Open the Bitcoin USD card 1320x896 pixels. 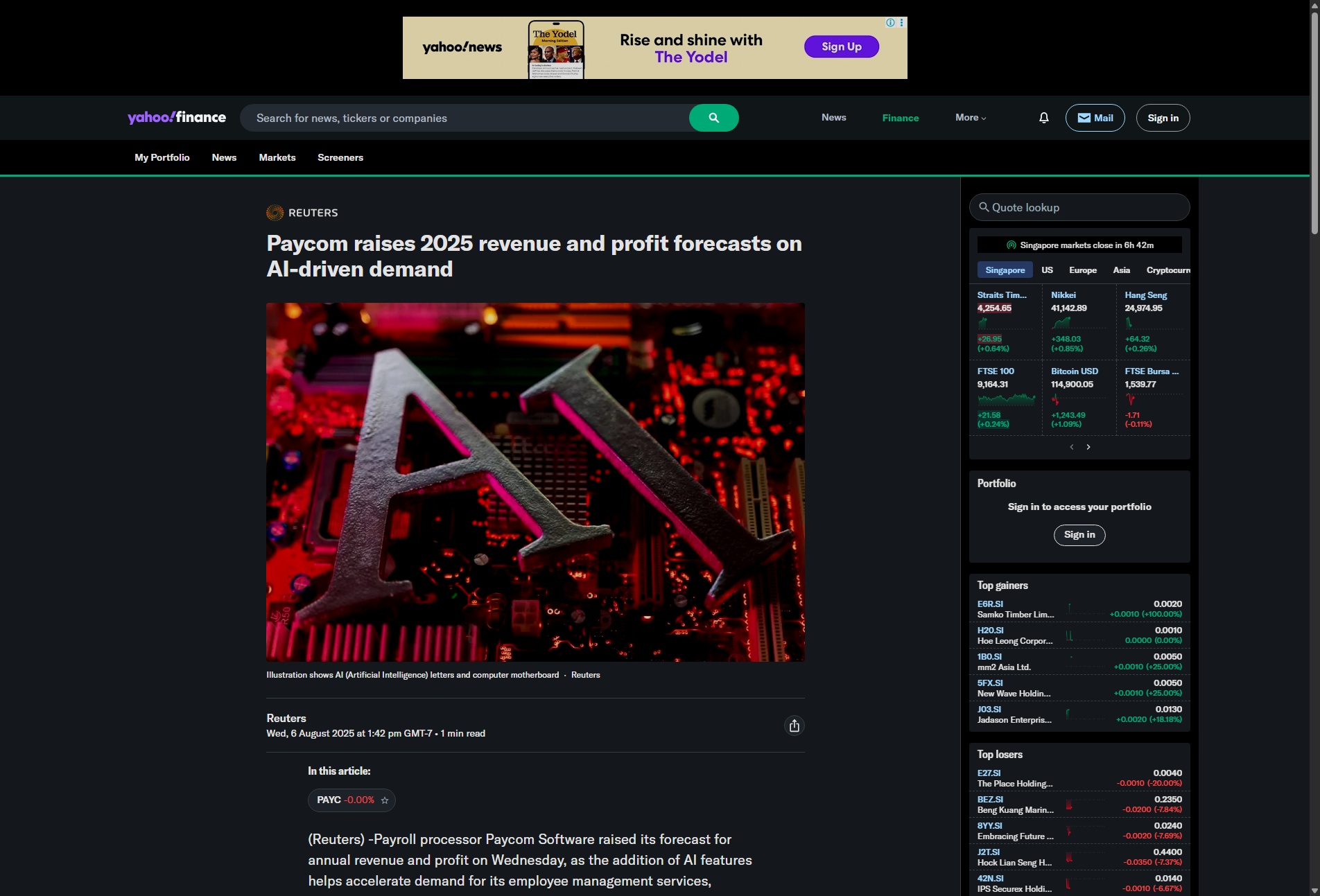1079,398
